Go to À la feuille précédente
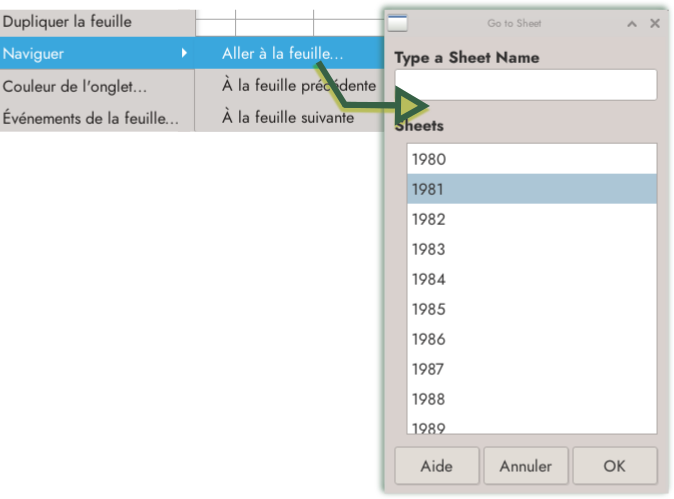The image size is (674, 499). (x=298, y=86)
